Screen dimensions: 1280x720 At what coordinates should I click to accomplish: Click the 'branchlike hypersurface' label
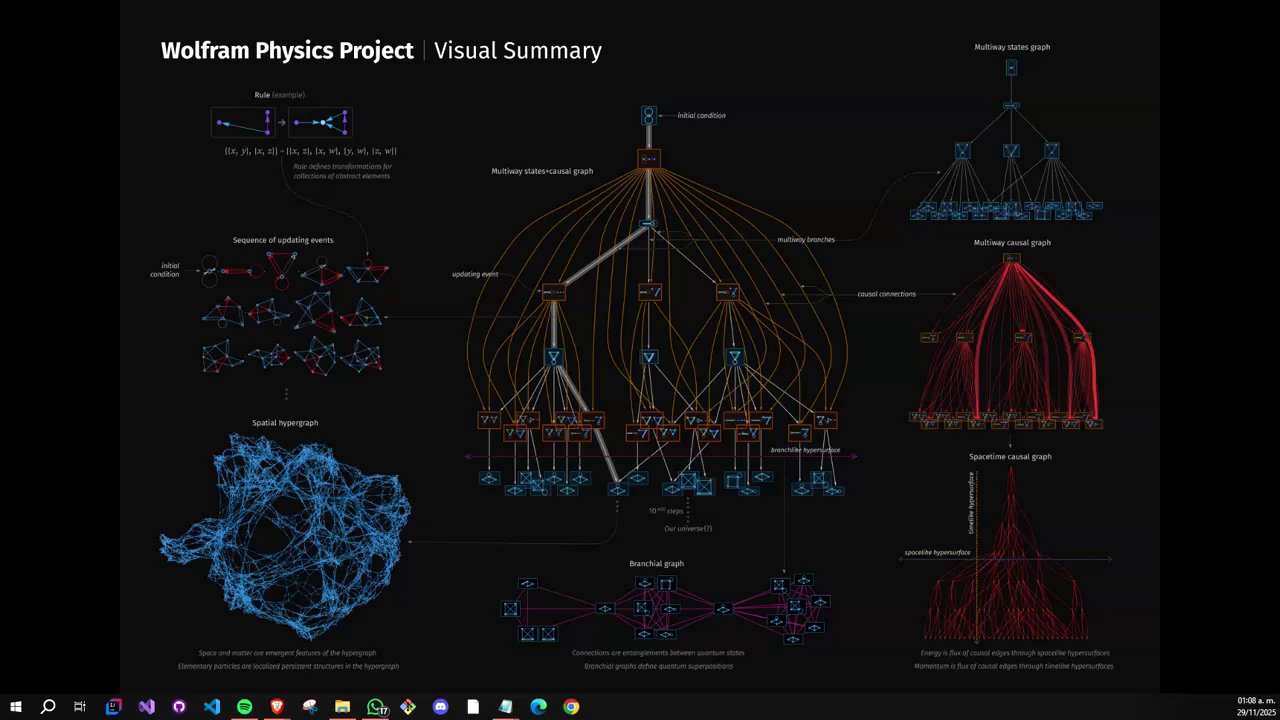point(805,450)
